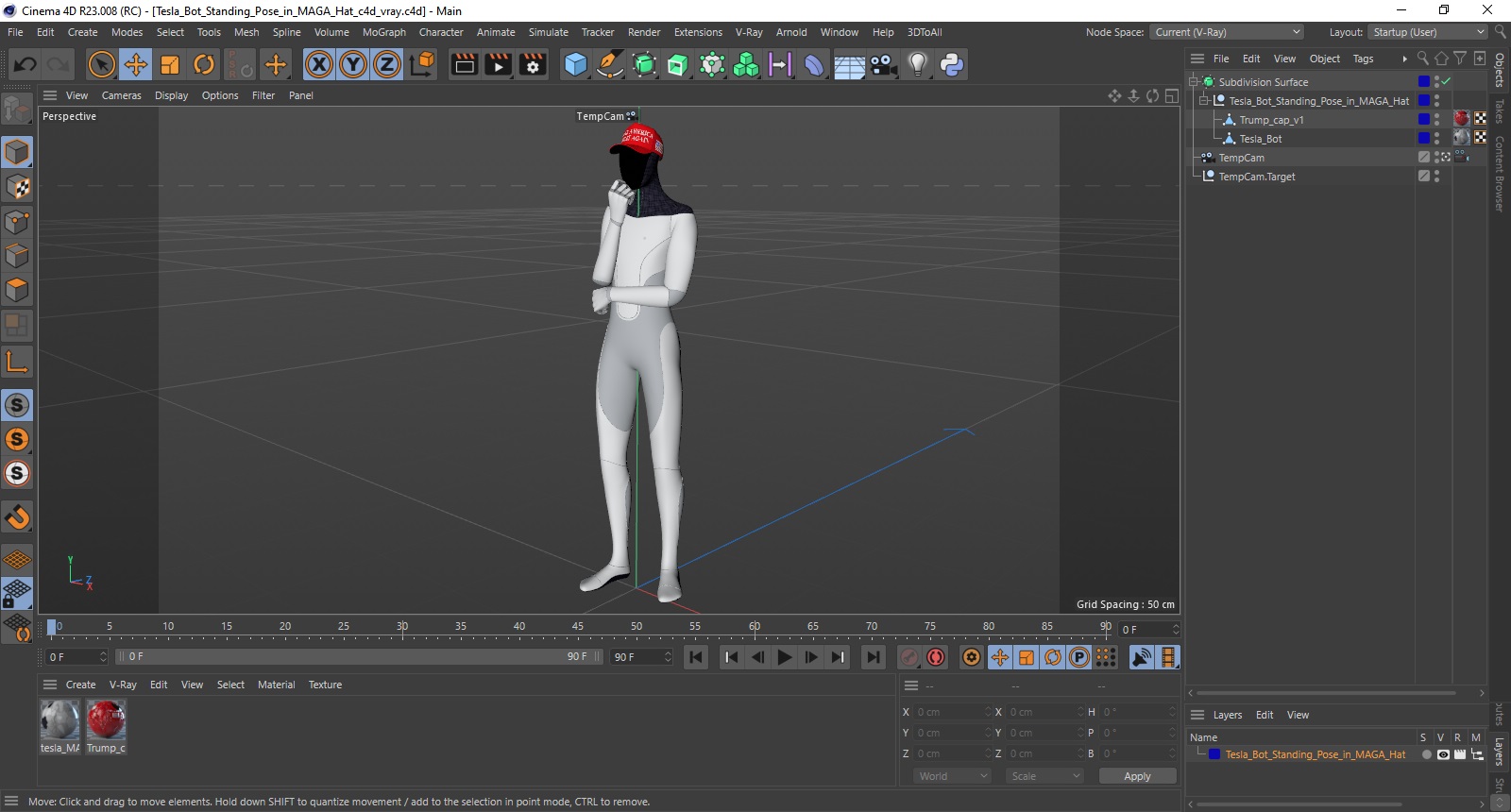The height and width of the screenshot is (812, 1511).
Task: Toggle Snap with the magnet icon
Action: pos(17,516)
